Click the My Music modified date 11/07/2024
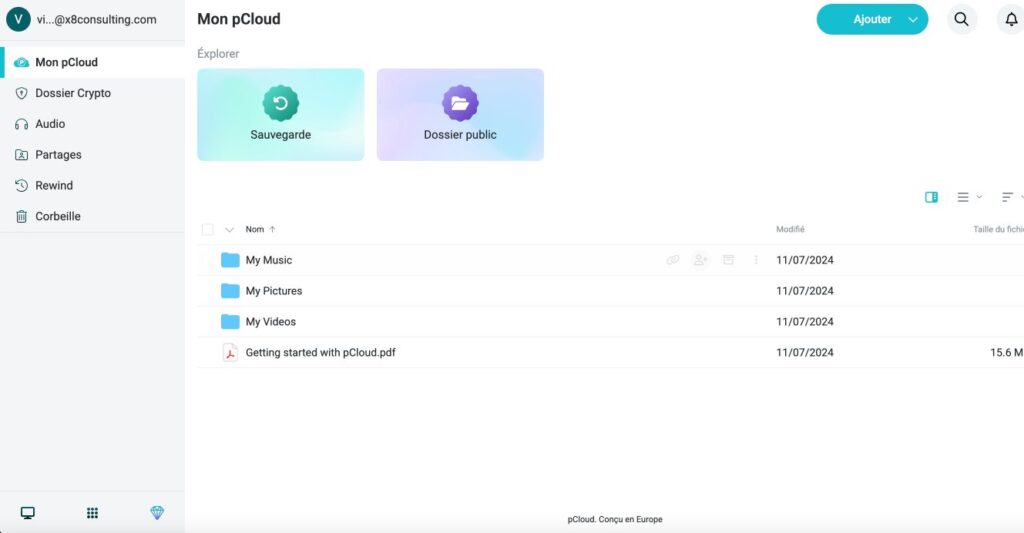Image resolution: width=1024 pixels, height=533 pixels. [x=805, y=260]
